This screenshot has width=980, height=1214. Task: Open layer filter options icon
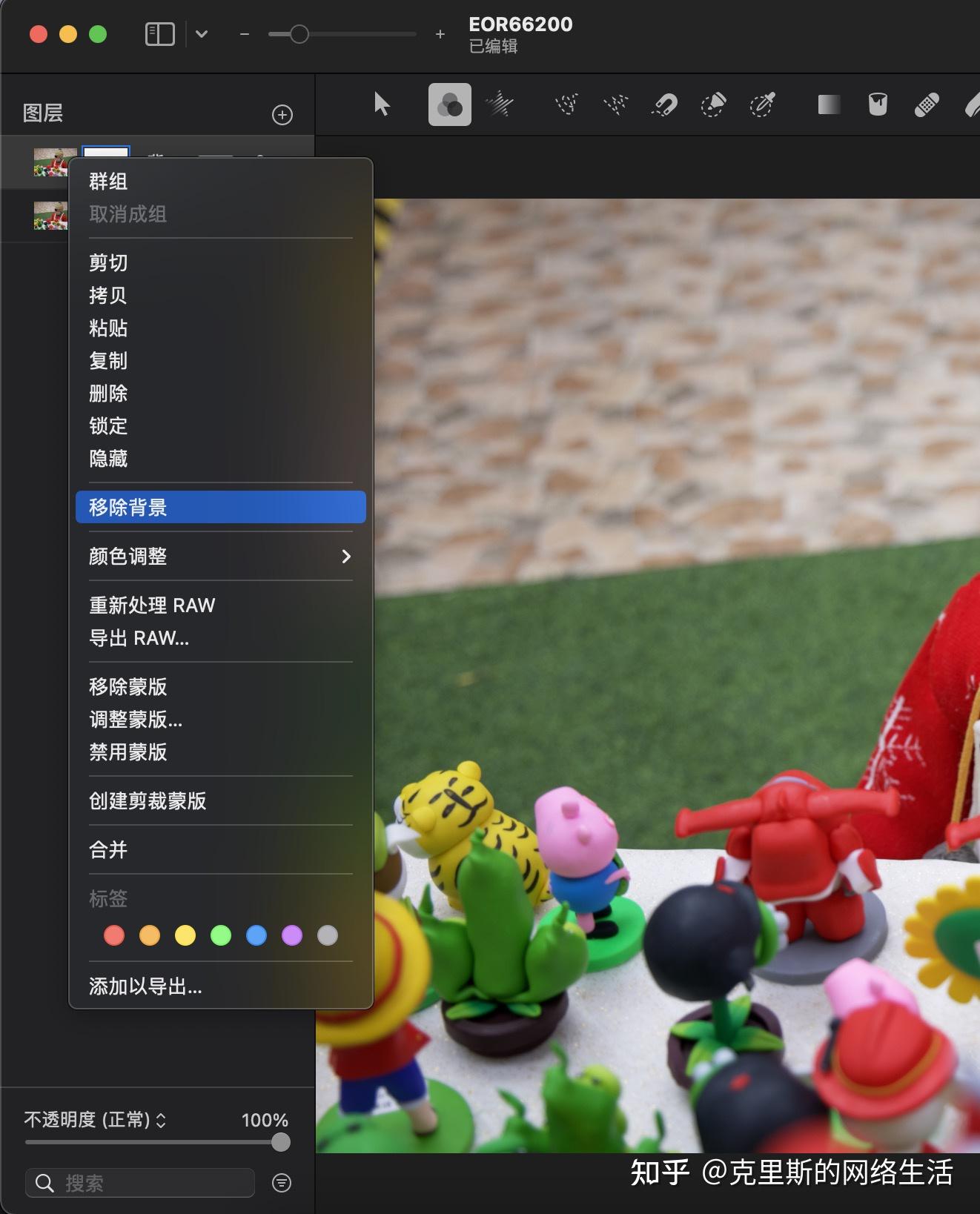coord(282,1183)
